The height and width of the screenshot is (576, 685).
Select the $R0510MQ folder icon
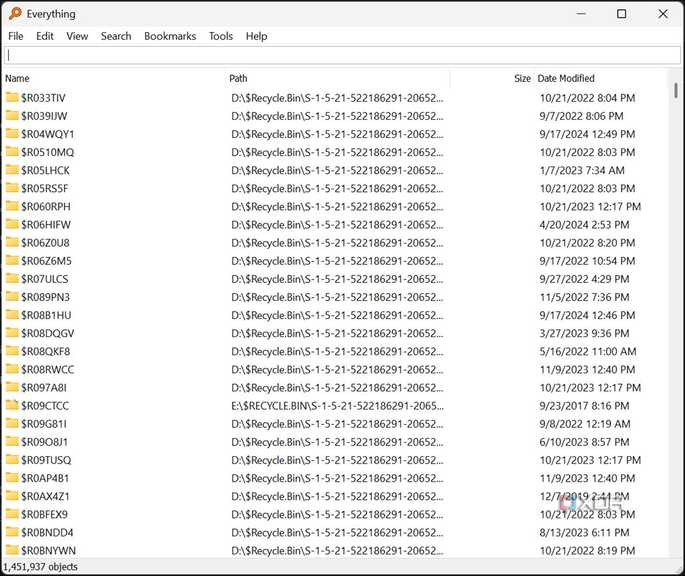[x=12, y=152]
